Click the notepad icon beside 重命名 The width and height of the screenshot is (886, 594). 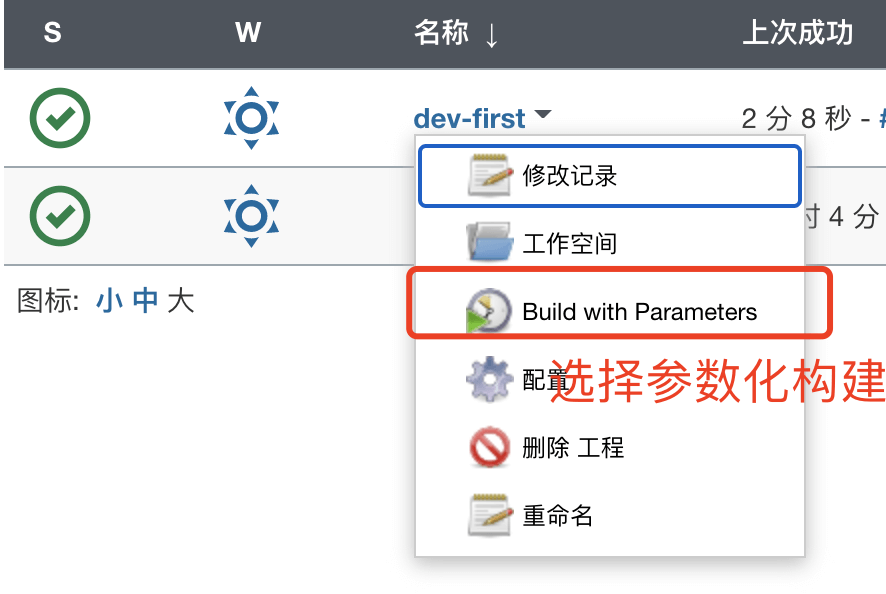pos(490,516)
